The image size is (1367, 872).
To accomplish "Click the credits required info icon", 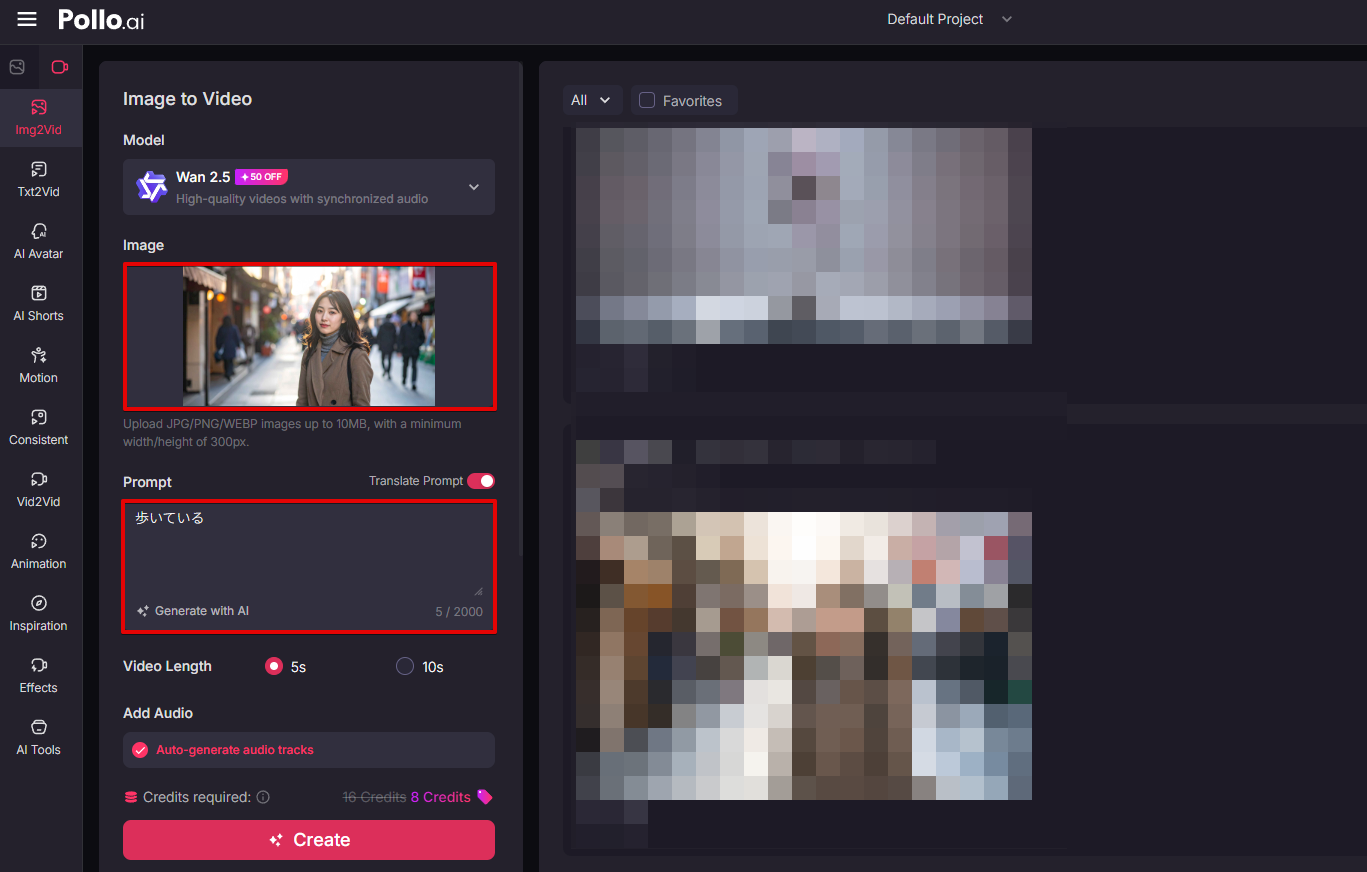I will [x=263, y=797].
